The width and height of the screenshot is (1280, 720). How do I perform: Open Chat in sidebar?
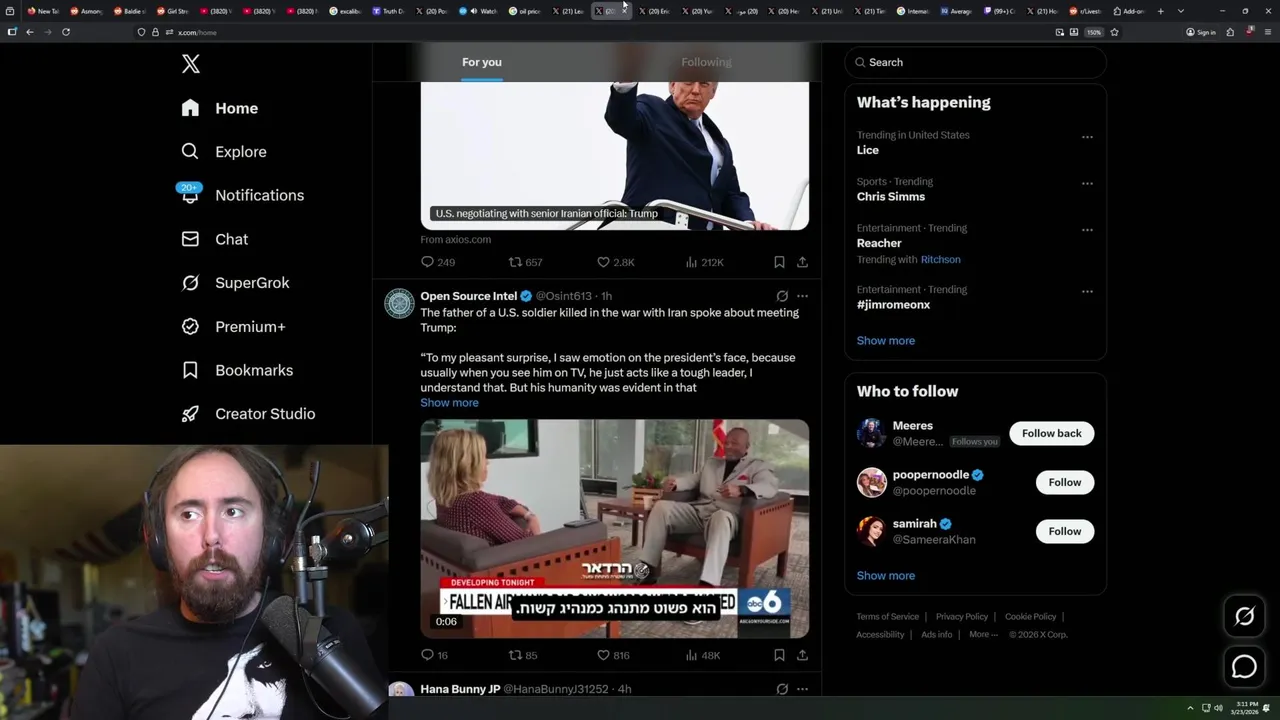point(214,239)
